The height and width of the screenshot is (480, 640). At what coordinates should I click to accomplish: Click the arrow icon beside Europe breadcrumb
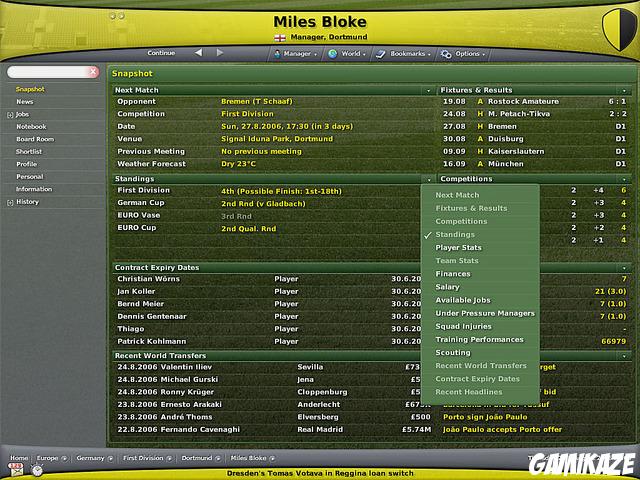[x=64, y=458]
